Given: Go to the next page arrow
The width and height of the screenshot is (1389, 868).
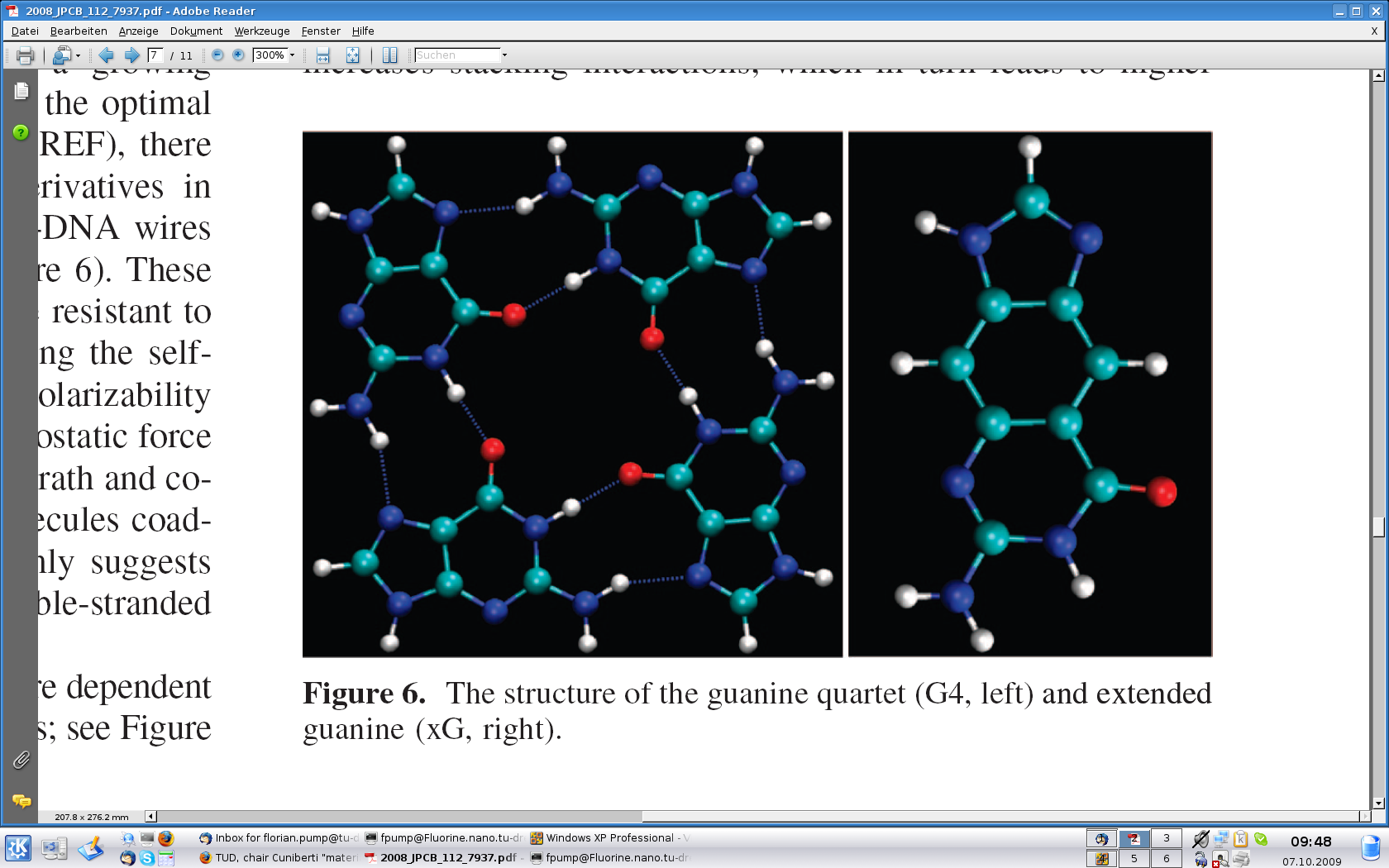Looking at the screenshot, I should (x=131, y=55).
